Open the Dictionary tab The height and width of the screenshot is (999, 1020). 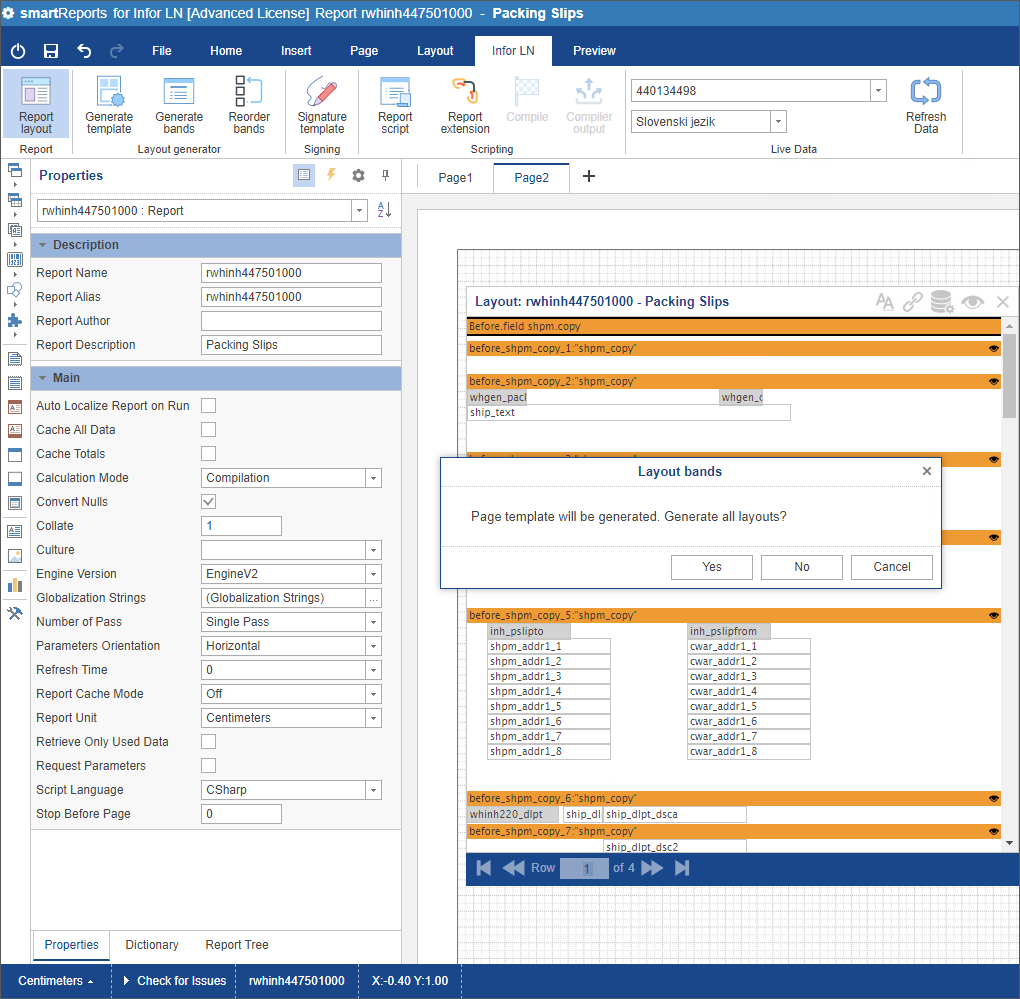coord(152,945)
